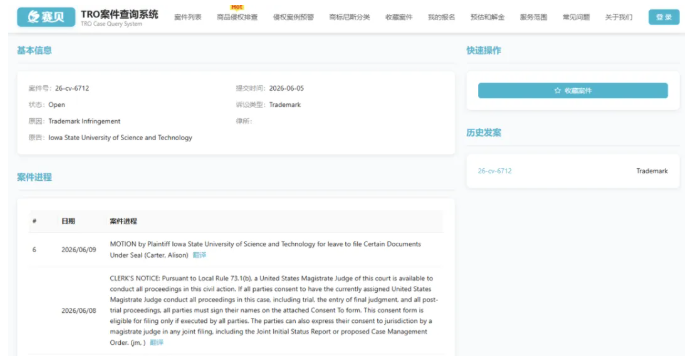Viewport: 694px width, 364px height.
Task: Select 收藏案件 in the top navigation
Action: click(x=398, y=17)
